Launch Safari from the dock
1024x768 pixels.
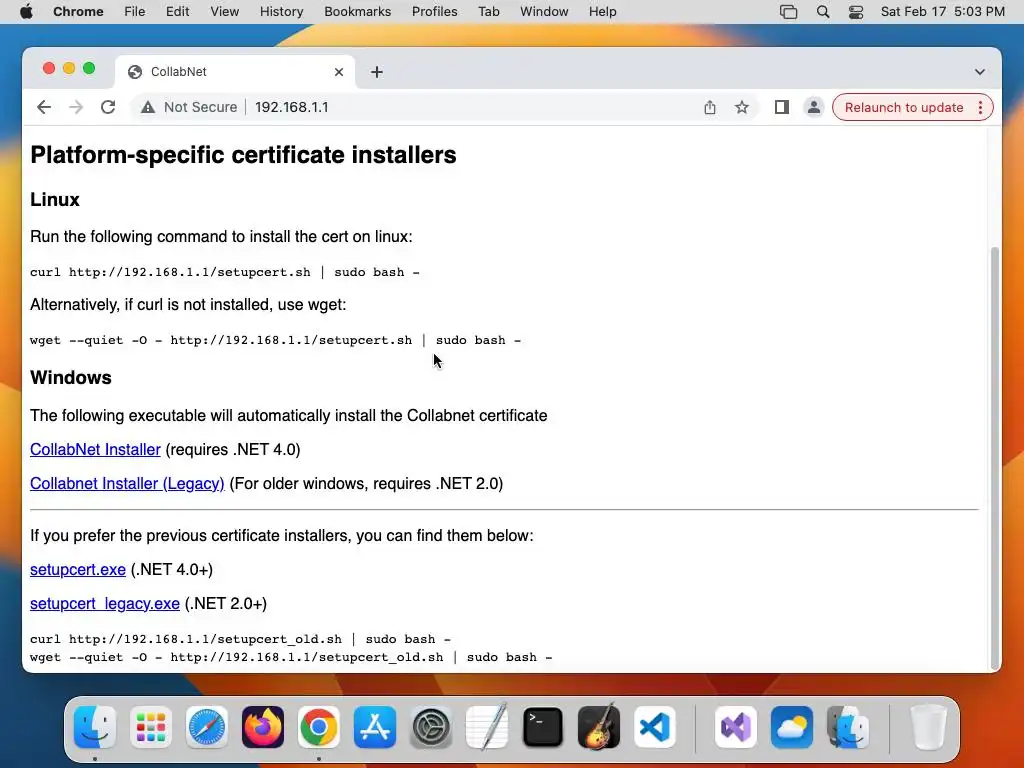(x=207, y=727)
